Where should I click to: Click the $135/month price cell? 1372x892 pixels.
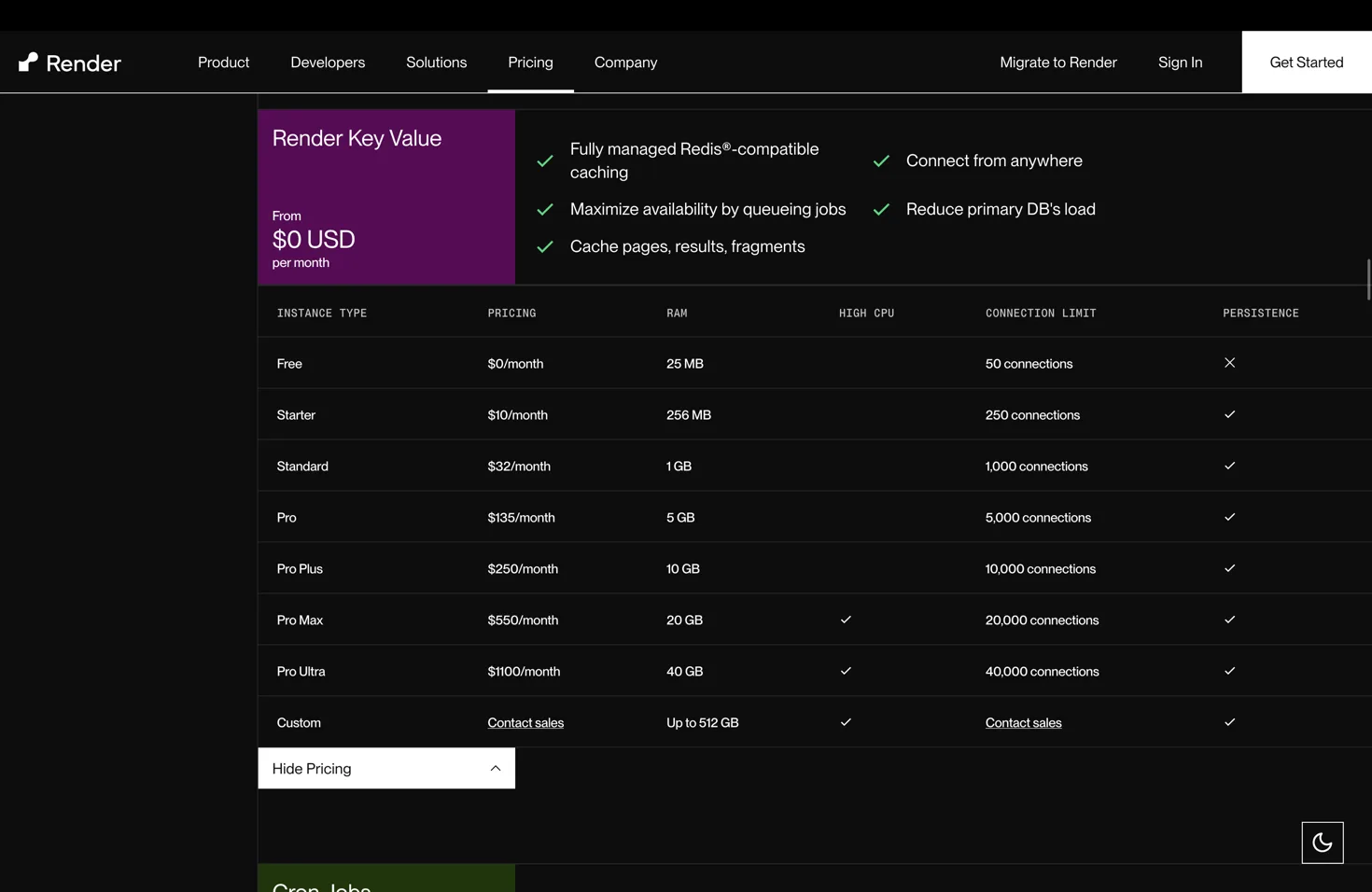(x=521, y=518)
